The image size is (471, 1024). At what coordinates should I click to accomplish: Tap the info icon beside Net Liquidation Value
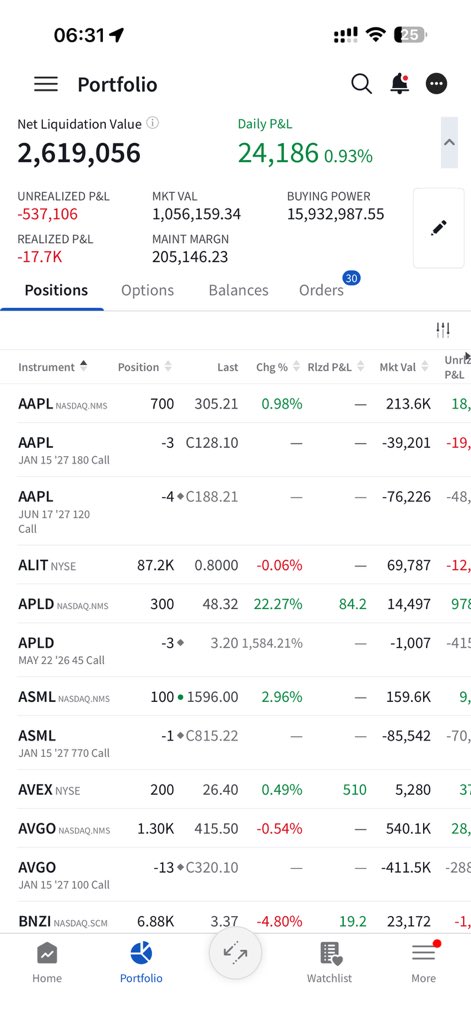[x=152, y=123]
